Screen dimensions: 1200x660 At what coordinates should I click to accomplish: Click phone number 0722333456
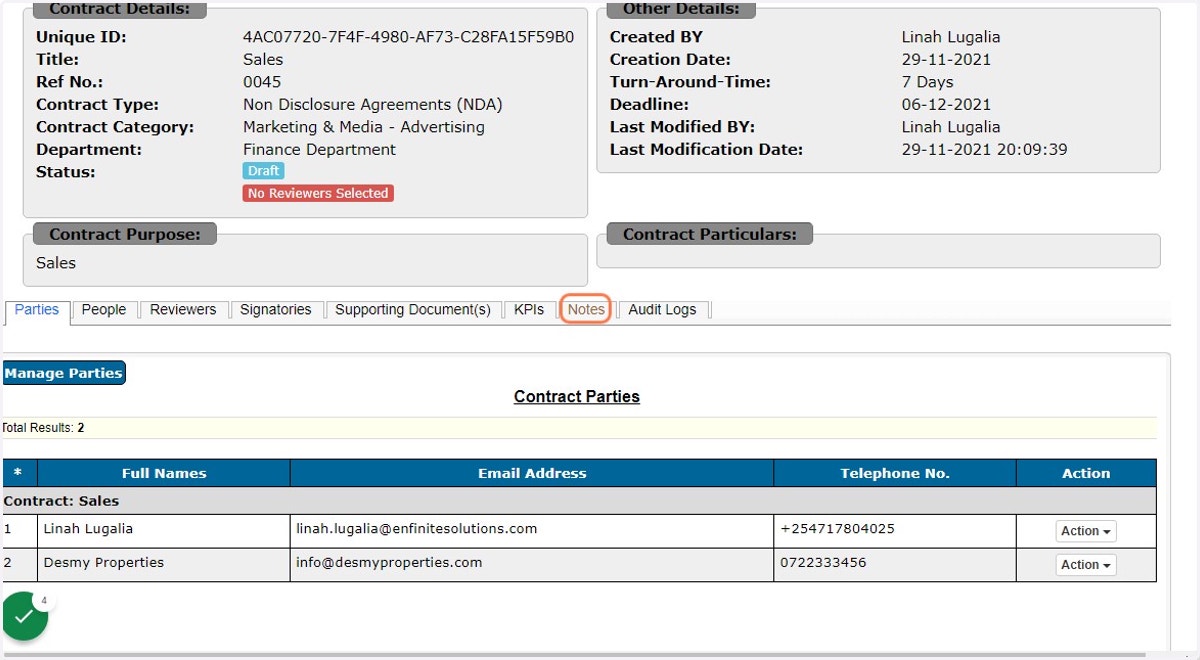point(823,562)
